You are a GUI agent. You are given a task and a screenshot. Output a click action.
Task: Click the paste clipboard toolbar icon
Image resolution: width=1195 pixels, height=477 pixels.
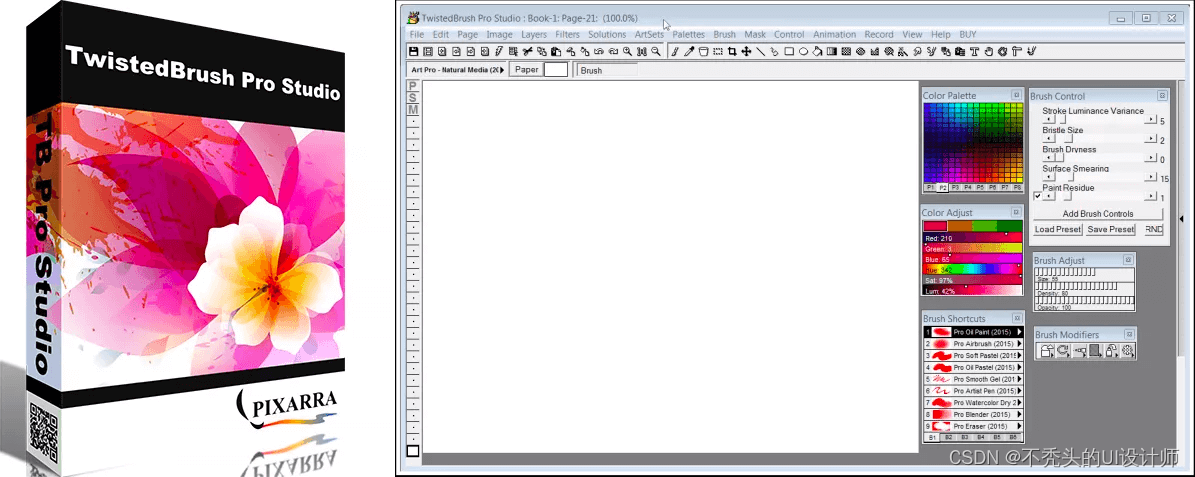(x=556, y=51)
